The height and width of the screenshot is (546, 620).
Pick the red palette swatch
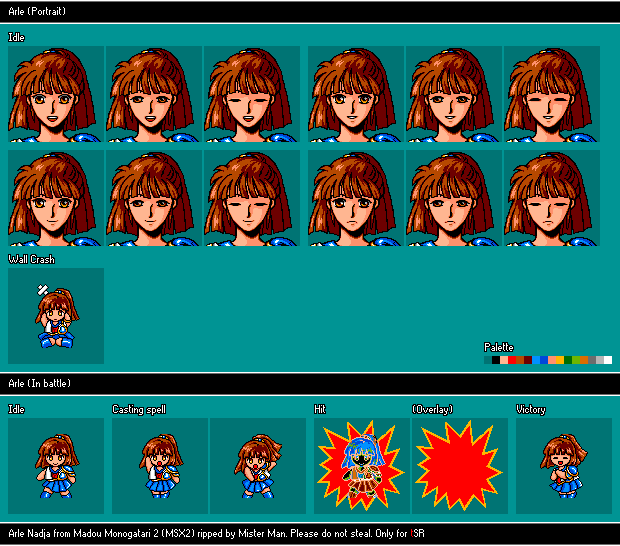pyautogui.click(x=512, y=360)
